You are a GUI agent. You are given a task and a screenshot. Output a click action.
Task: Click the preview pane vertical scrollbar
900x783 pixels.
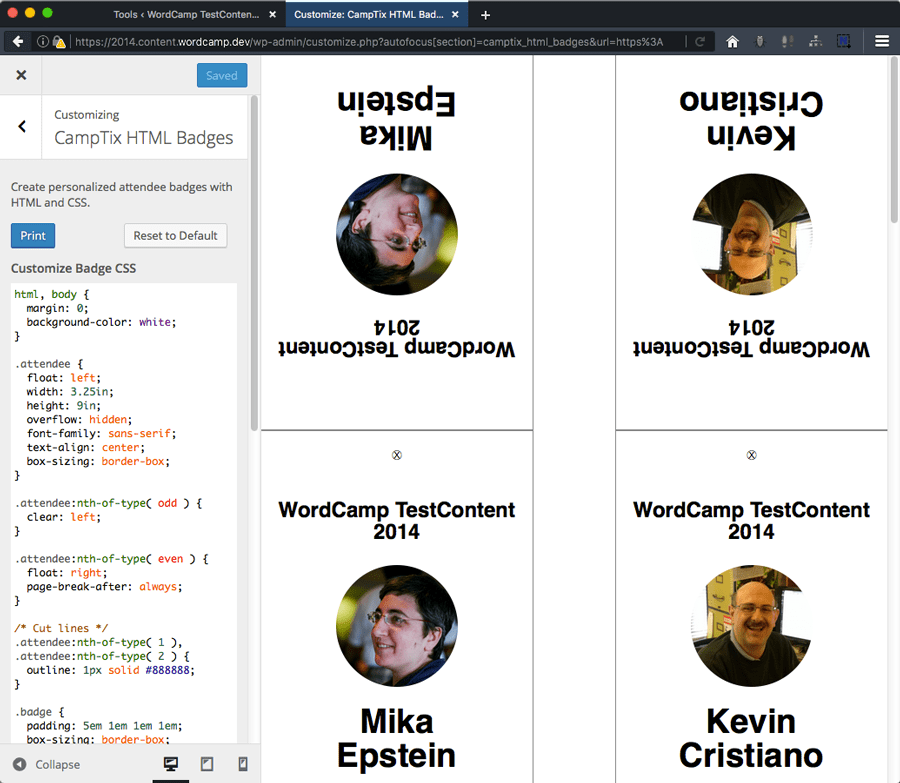(x=894, y=139)
